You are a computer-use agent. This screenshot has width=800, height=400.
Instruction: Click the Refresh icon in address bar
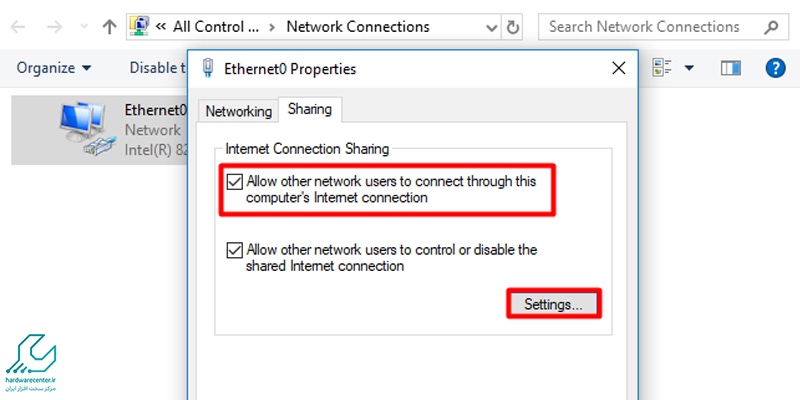tap(513, 27)
